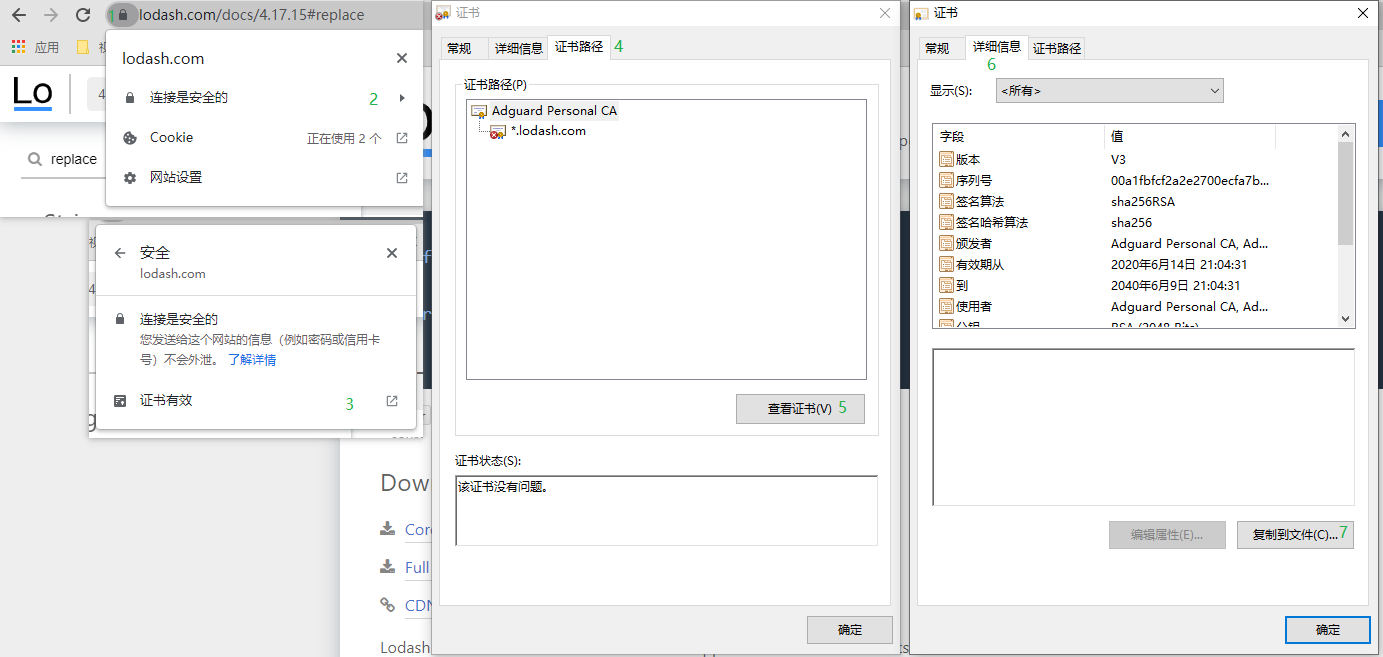This screenshot has height=657, width=1383.
Task: Click the 查看证书(V) button
Action: pyautogui.click(x=800, y=409)
